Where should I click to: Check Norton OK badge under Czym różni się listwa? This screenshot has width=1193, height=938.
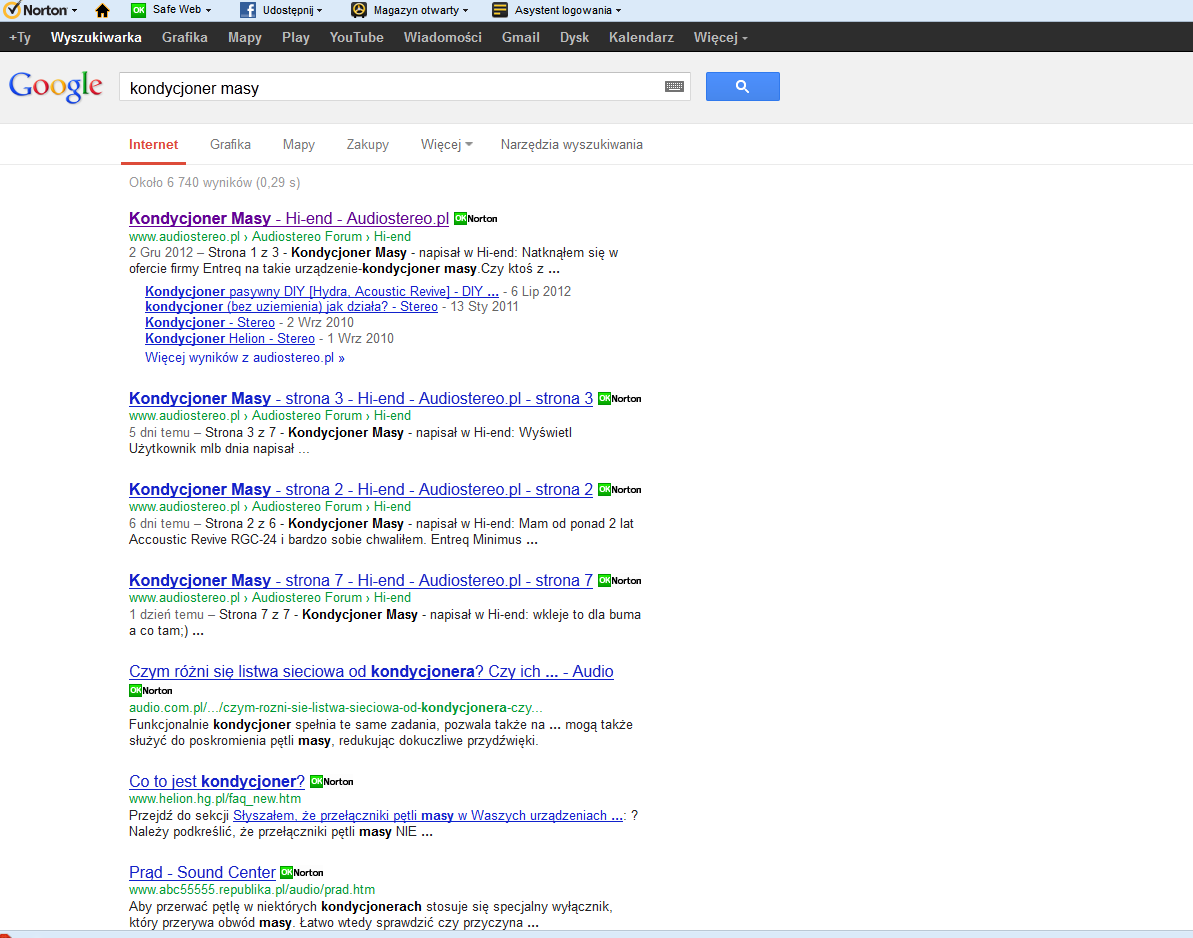151,691
